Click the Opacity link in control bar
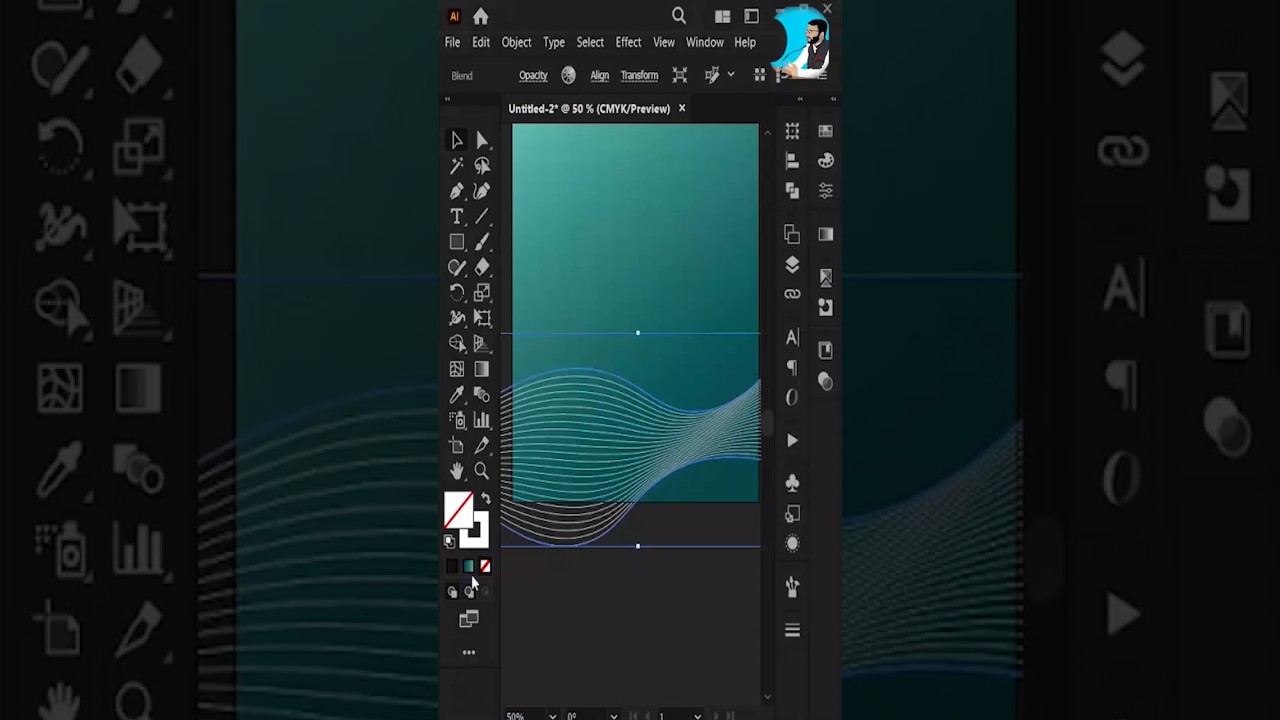The height and width of the screenshot is (720, 1280). [533, 76]
